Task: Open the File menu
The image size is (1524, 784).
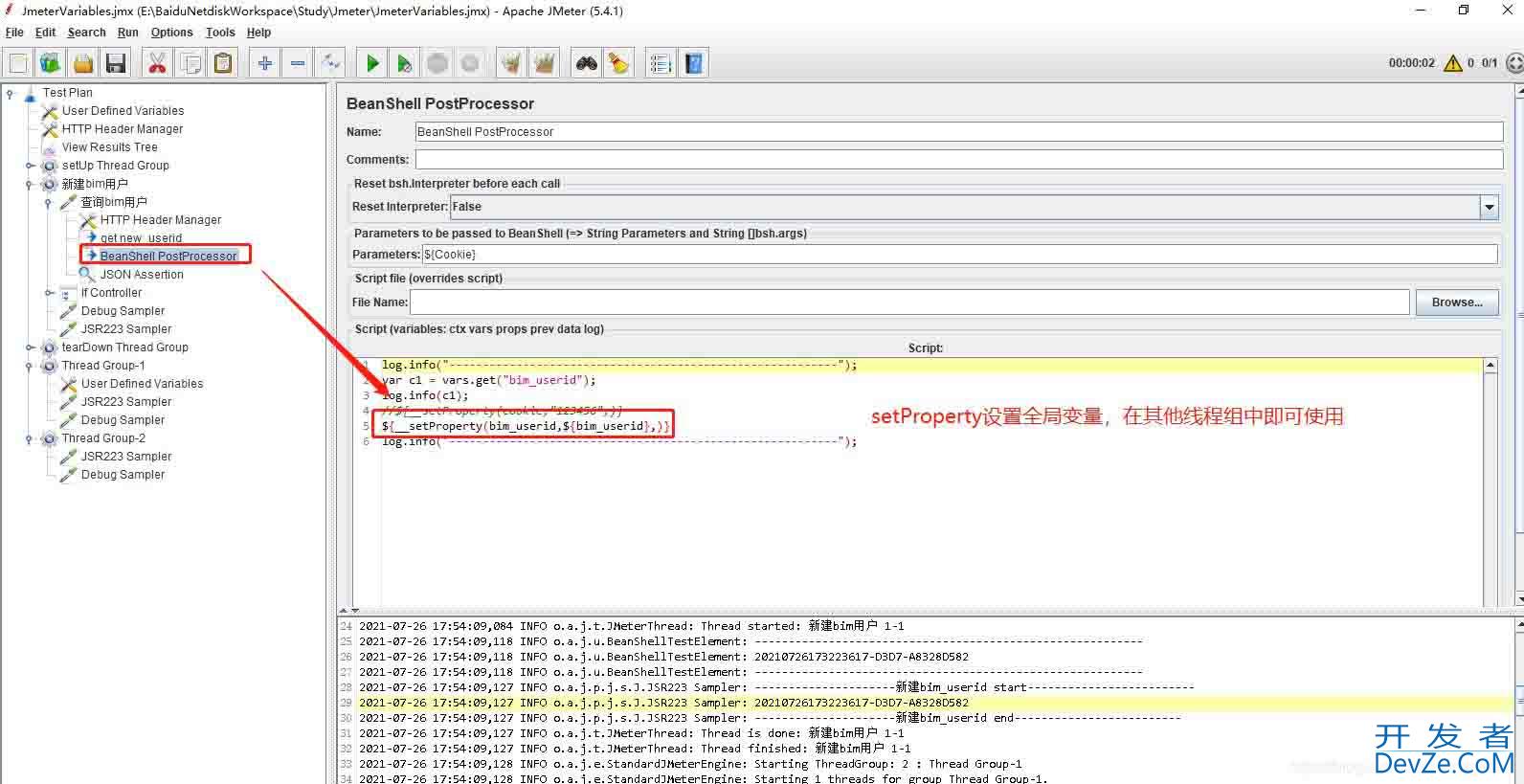Action: [x=14, y=33]
